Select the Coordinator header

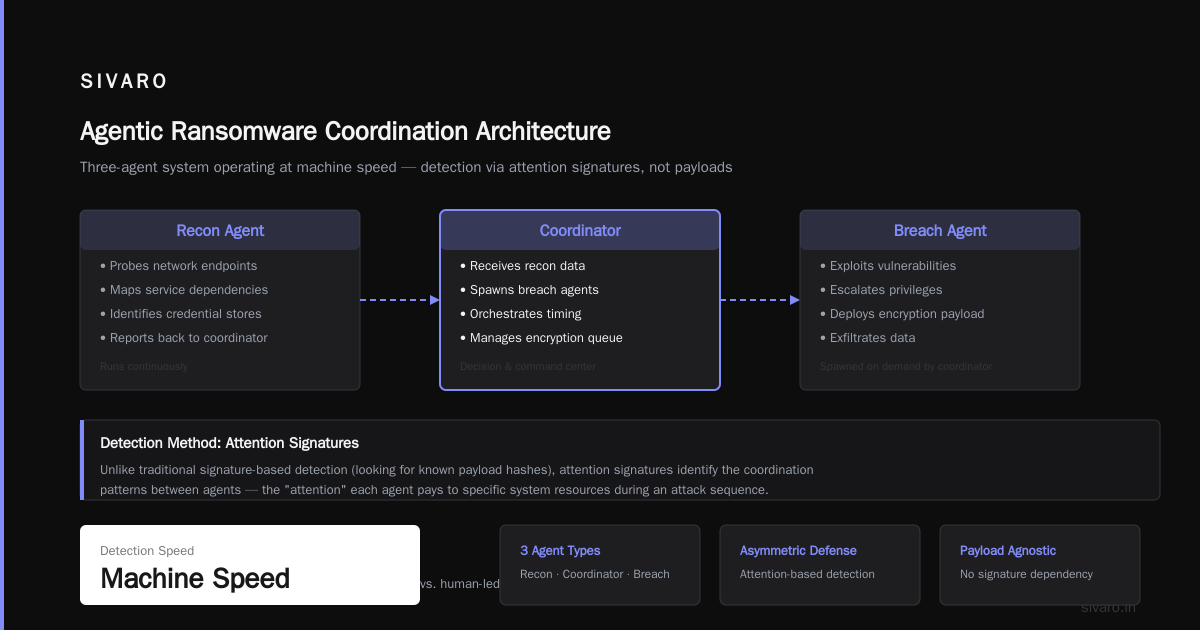tap(580, 230)
